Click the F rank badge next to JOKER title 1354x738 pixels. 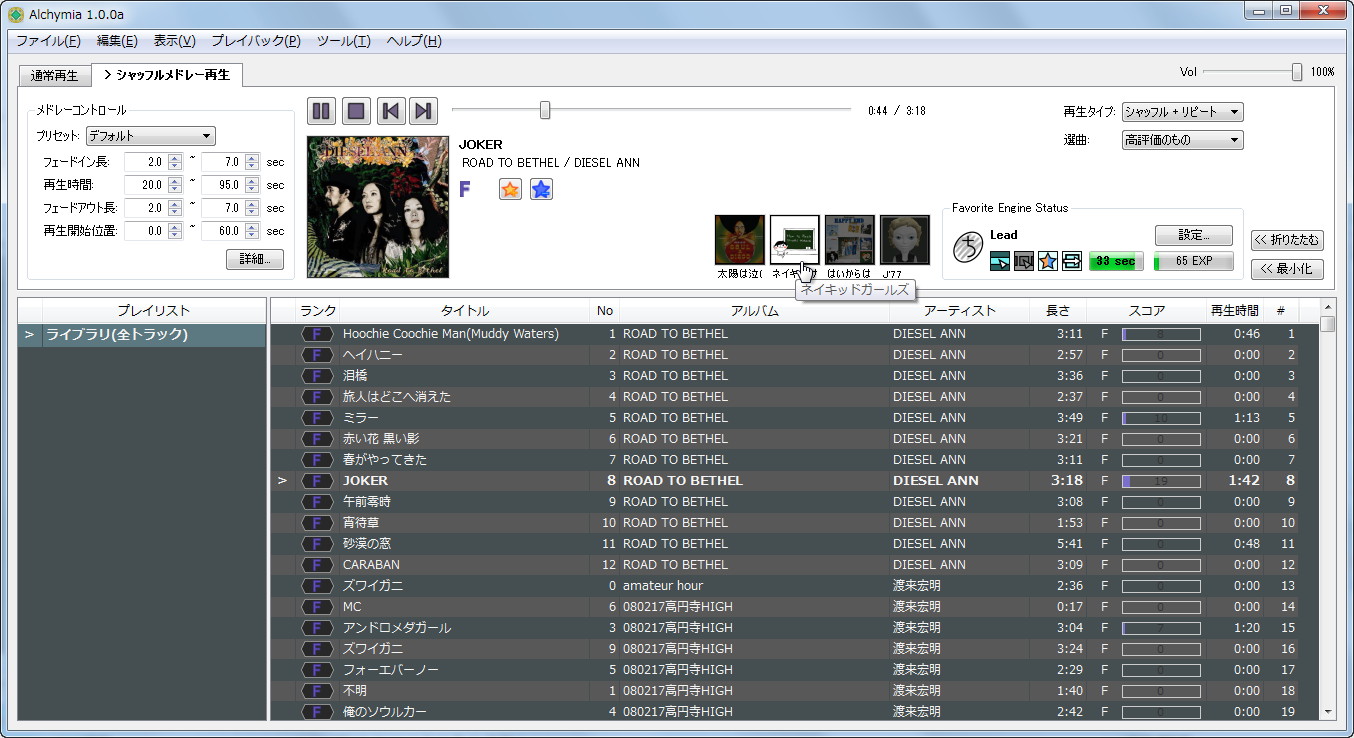point(317,480)
